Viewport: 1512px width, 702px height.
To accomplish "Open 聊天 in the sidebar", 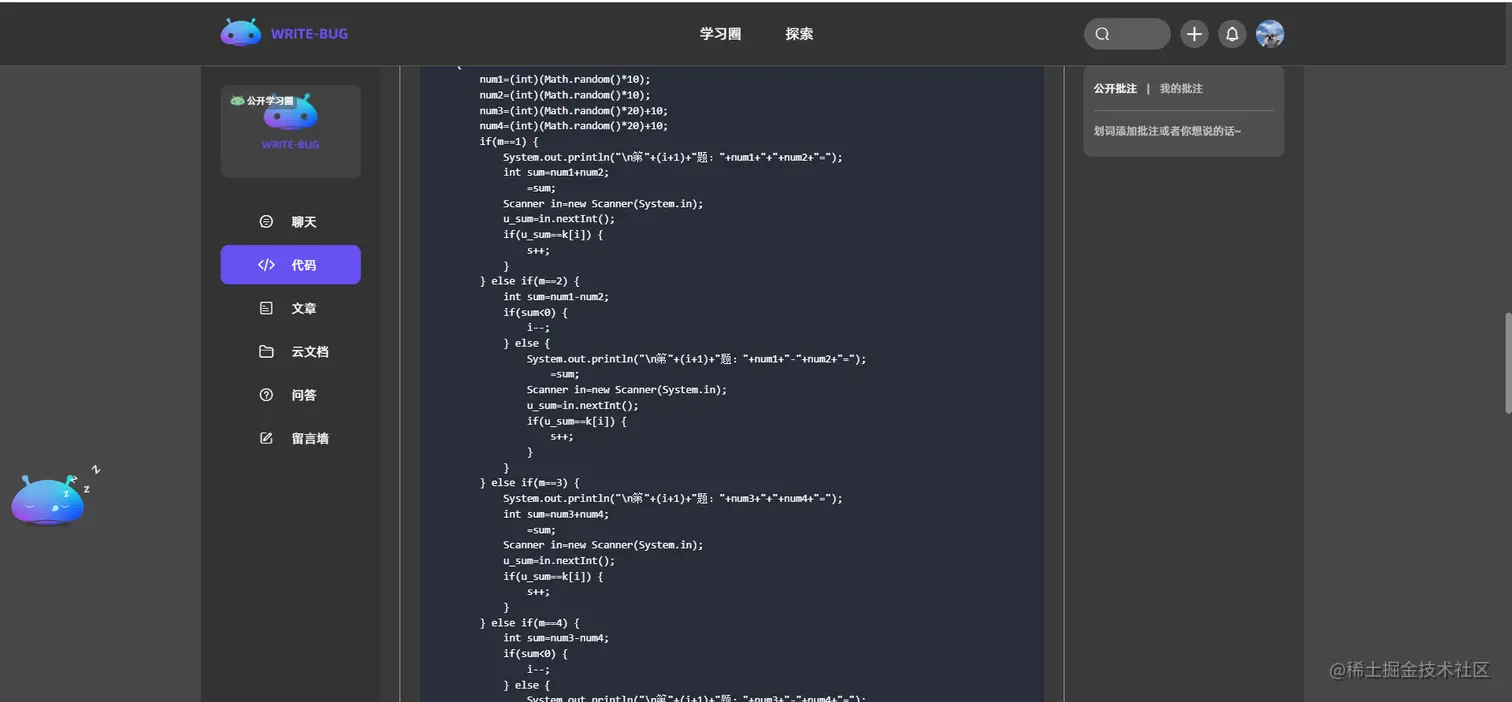I will coord(290,222).
